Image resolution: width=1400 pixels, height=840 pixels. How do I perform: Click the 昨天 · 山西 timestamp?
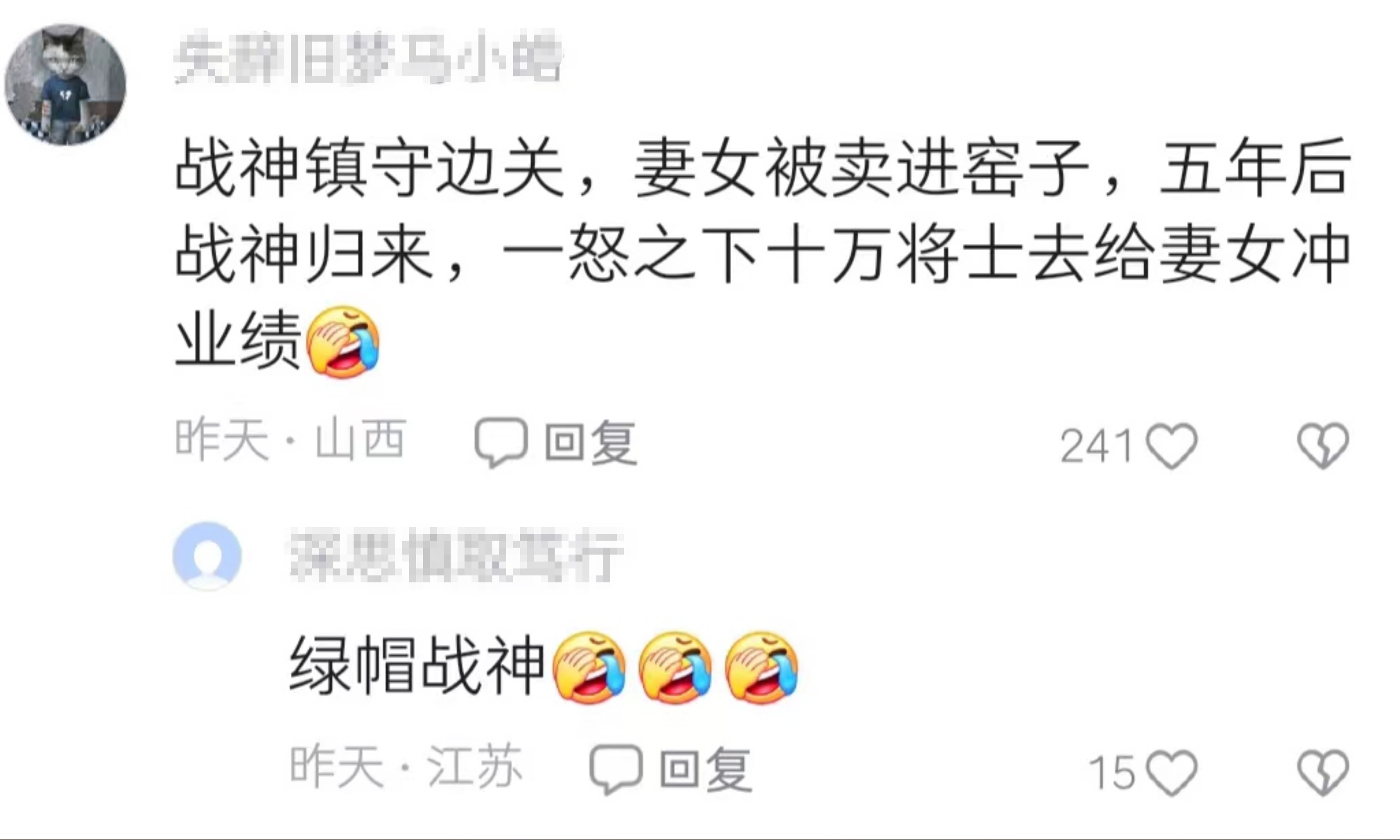(x=291, y=440)
